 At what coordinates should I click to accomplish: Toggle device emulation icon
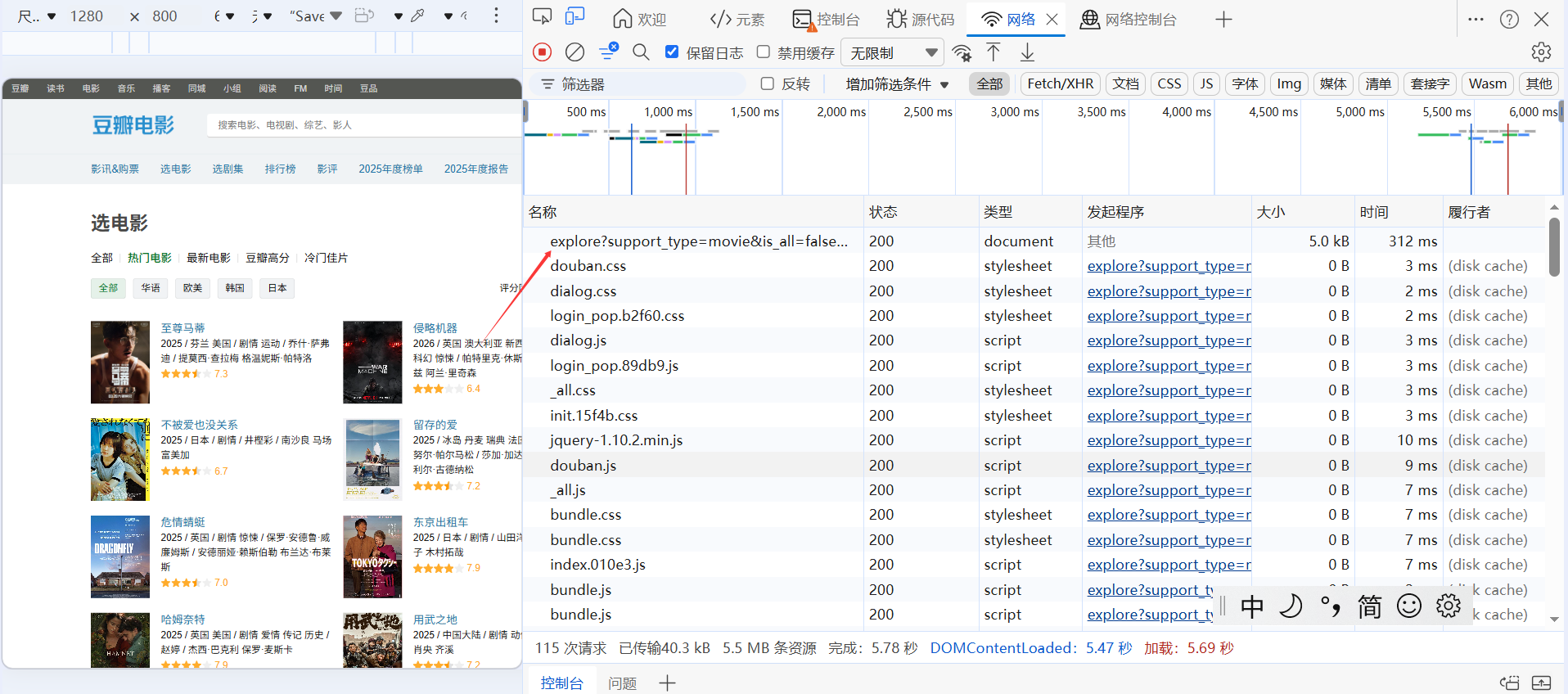coord(575,17)
